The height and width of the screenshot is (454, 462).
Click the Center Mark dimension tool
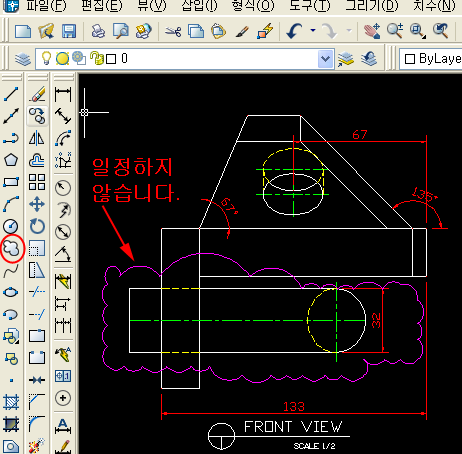pos(63,398)
